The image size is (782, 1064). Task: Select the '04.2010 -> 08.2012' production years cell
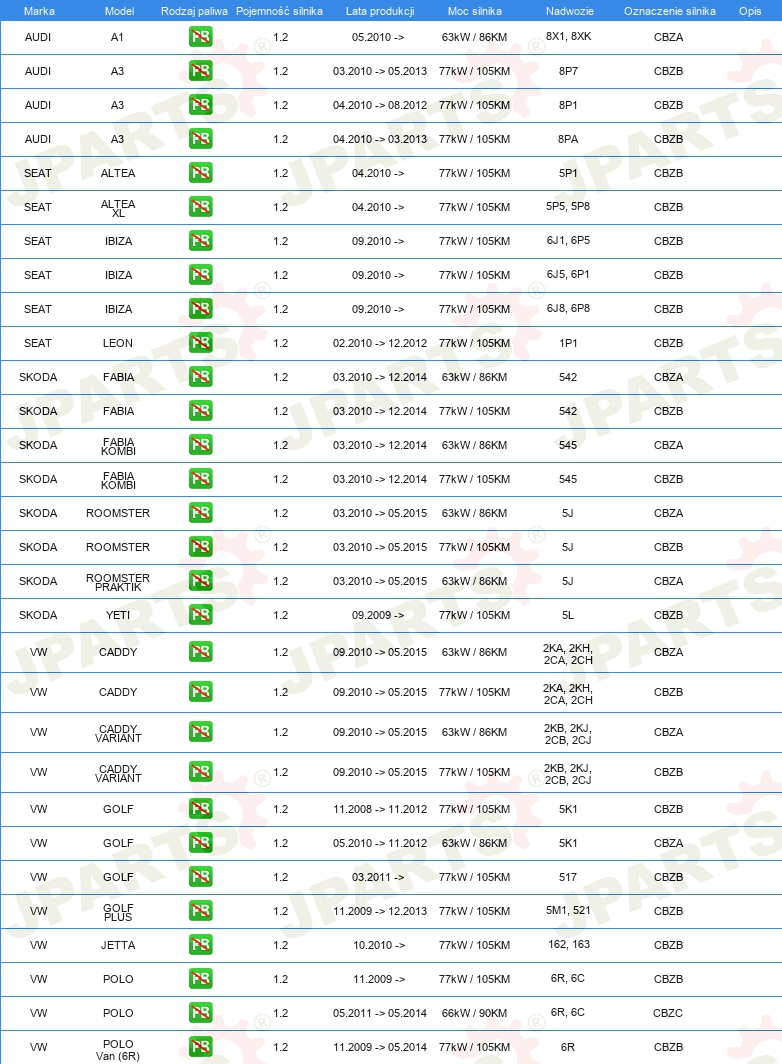click(379, 104)
